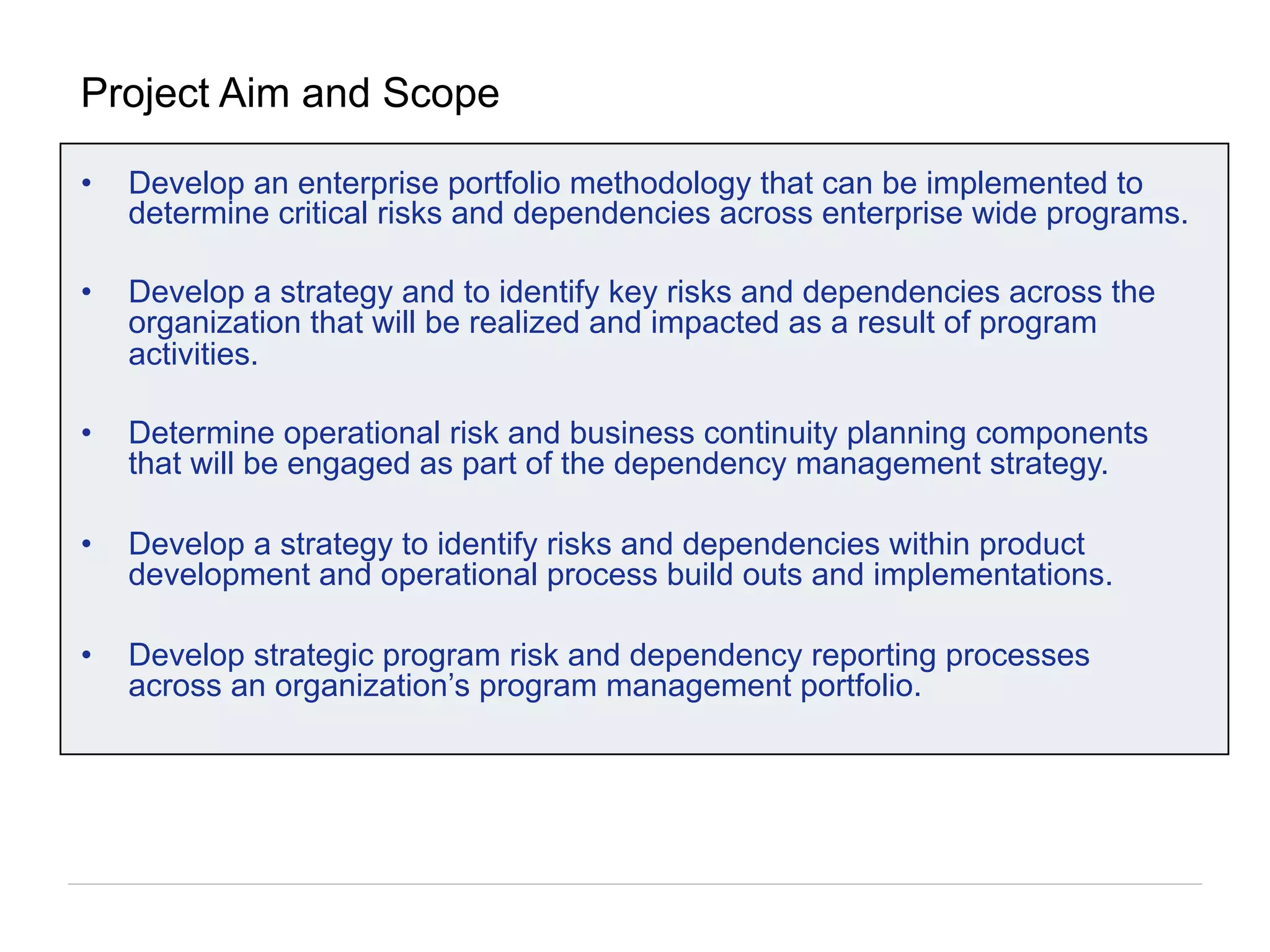Click the 'operational process build outs' line
This screenshot has width=1270, height=952.
tap(621, 575)
